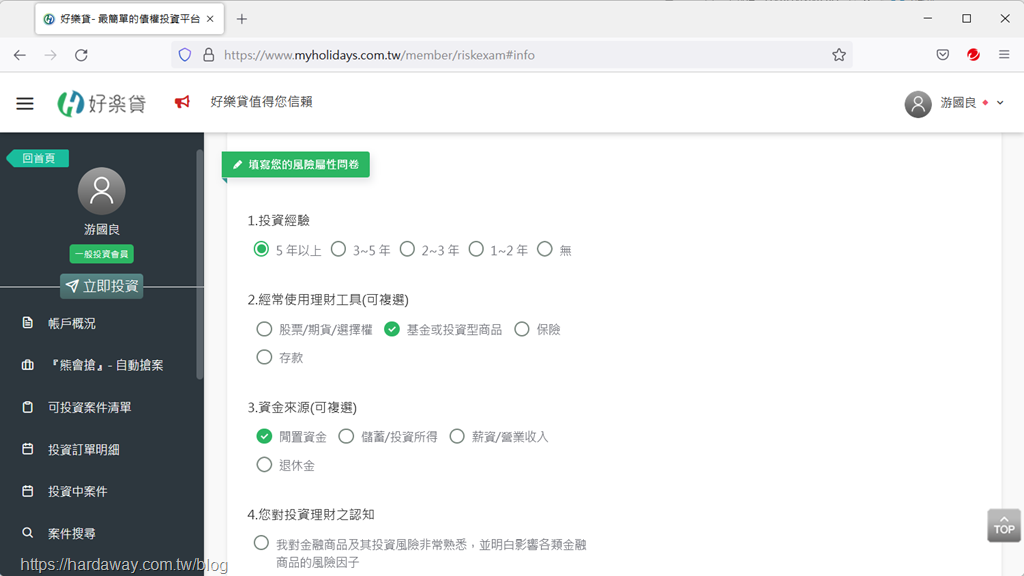Click 帳戶概況 document icon
1024x576 pixels.
pos(27,323)
